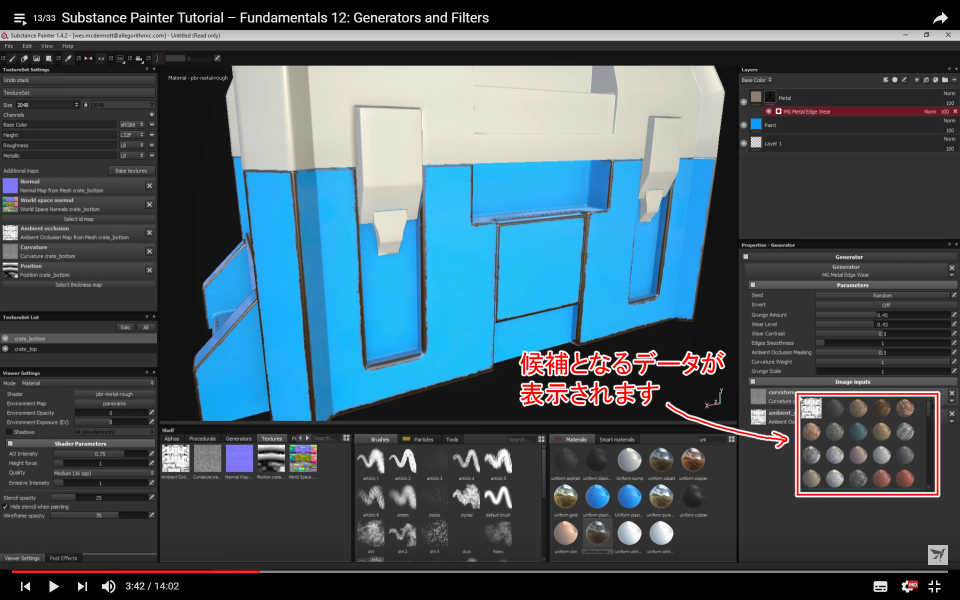Remove the Curvature additional map
Viewport: 960px width, 600px height.
(149, 251)
